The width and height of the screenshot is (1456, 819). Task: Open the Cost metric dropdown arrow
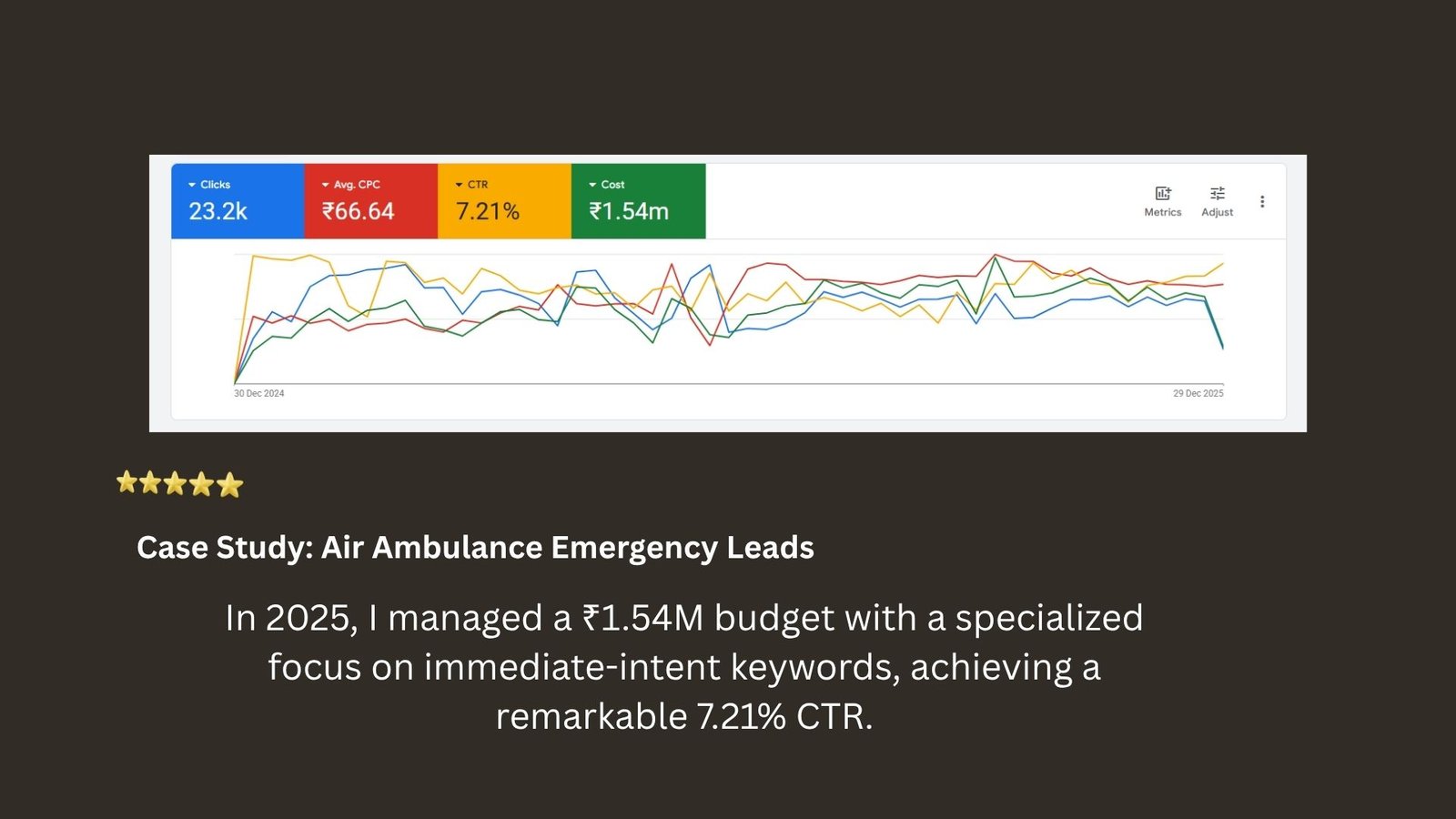coord(593,185)
